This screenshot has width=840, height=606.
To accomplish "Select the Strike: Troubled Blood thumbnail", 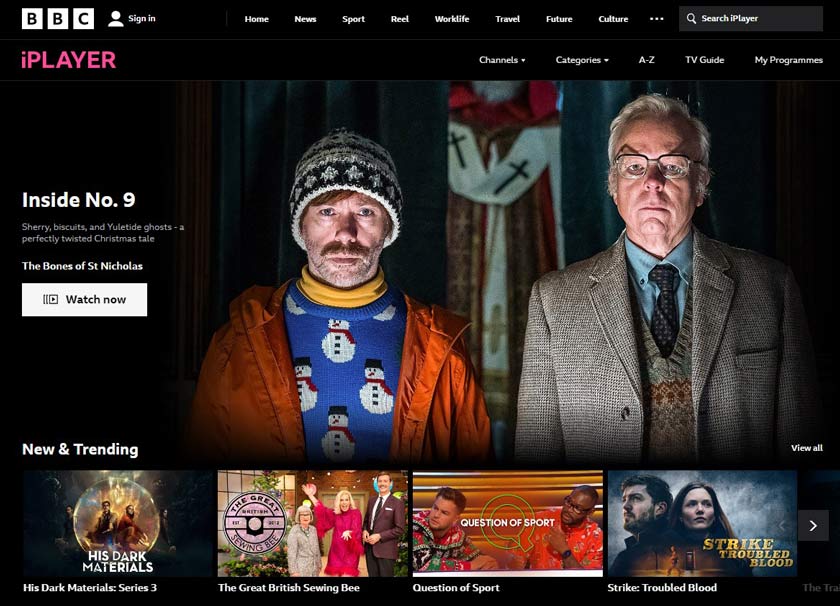I will [x=702, y=523].
